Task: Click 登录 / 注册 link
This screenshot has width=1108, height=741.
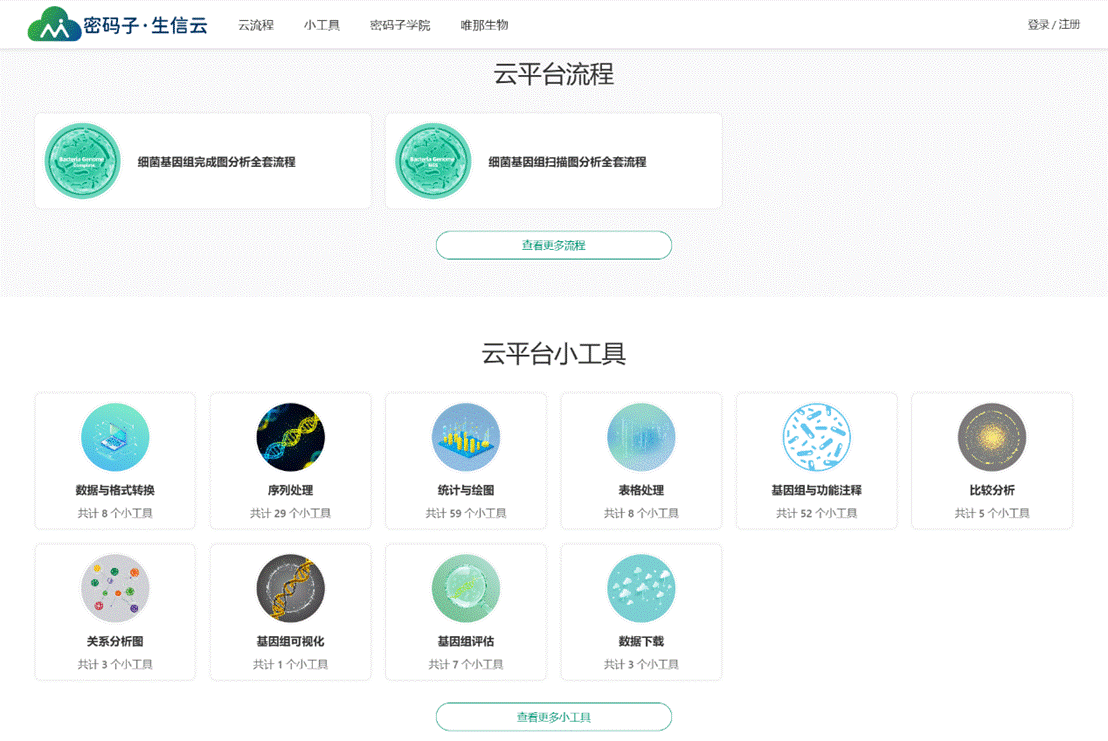Action: click(1054, 24)
